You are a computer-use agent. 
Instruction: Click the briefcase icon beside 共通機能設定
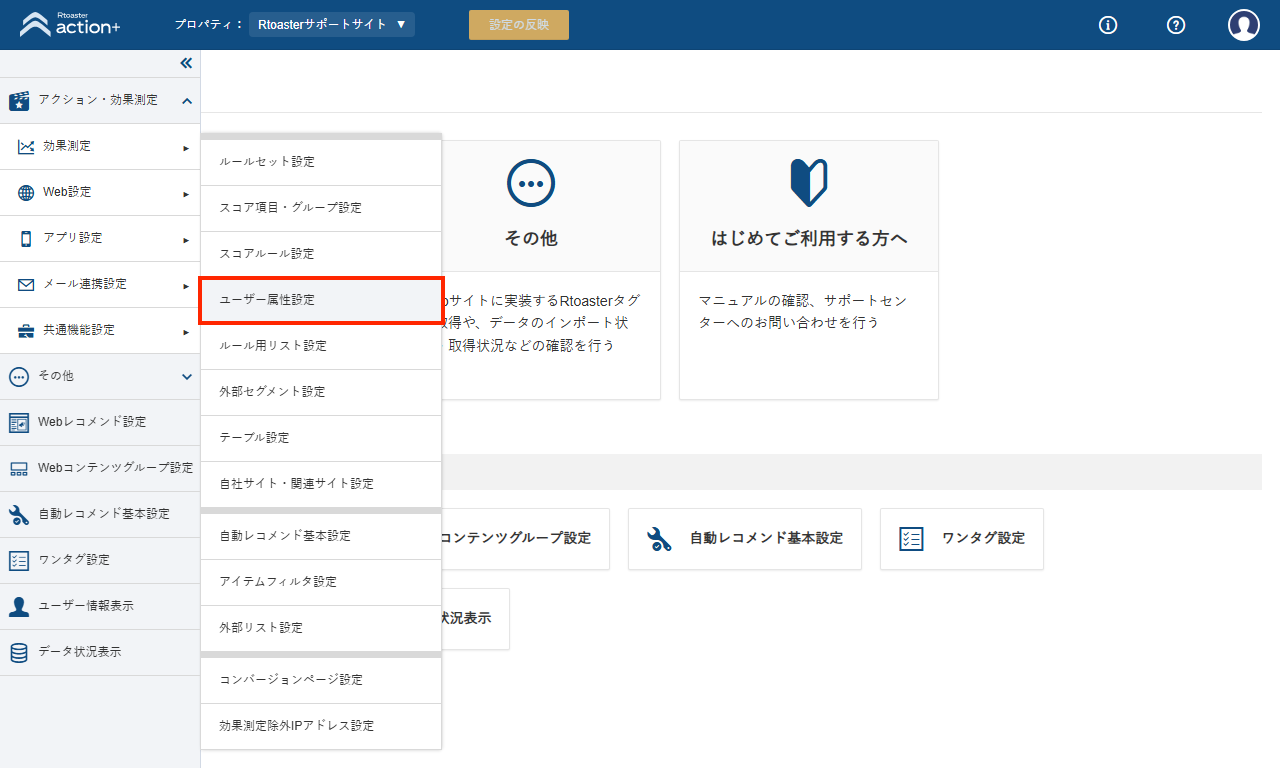click(x=26, y=331)
